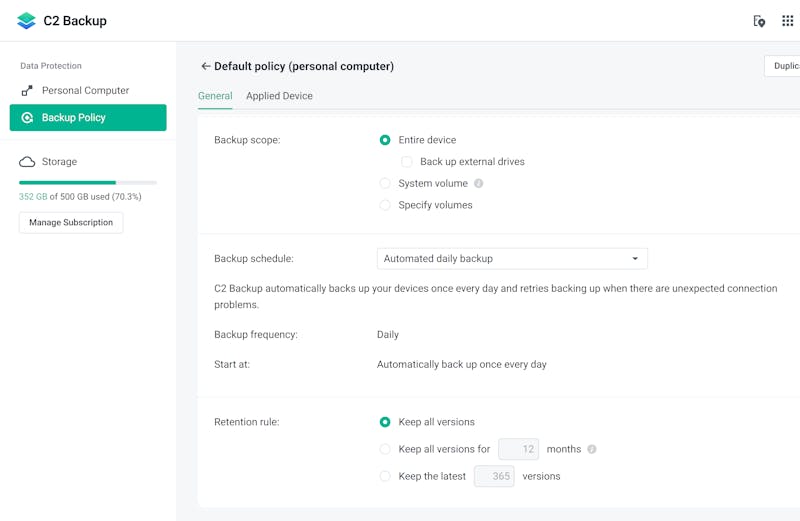
Task: Click the Personal Computer sidebar icon
Action: [x=27, y=90]
